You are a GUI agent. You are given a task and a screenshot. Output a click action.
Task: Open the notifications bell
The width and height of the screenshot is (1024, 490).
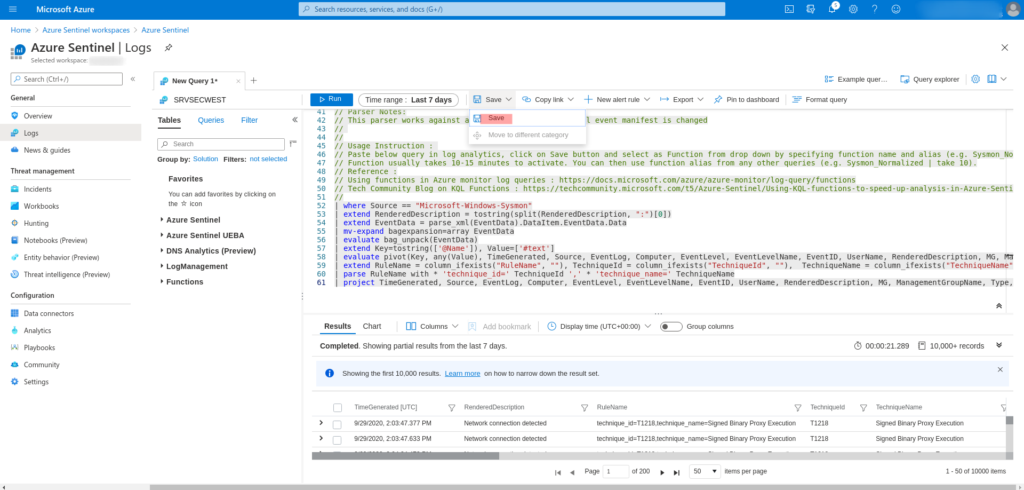point(832,9)
